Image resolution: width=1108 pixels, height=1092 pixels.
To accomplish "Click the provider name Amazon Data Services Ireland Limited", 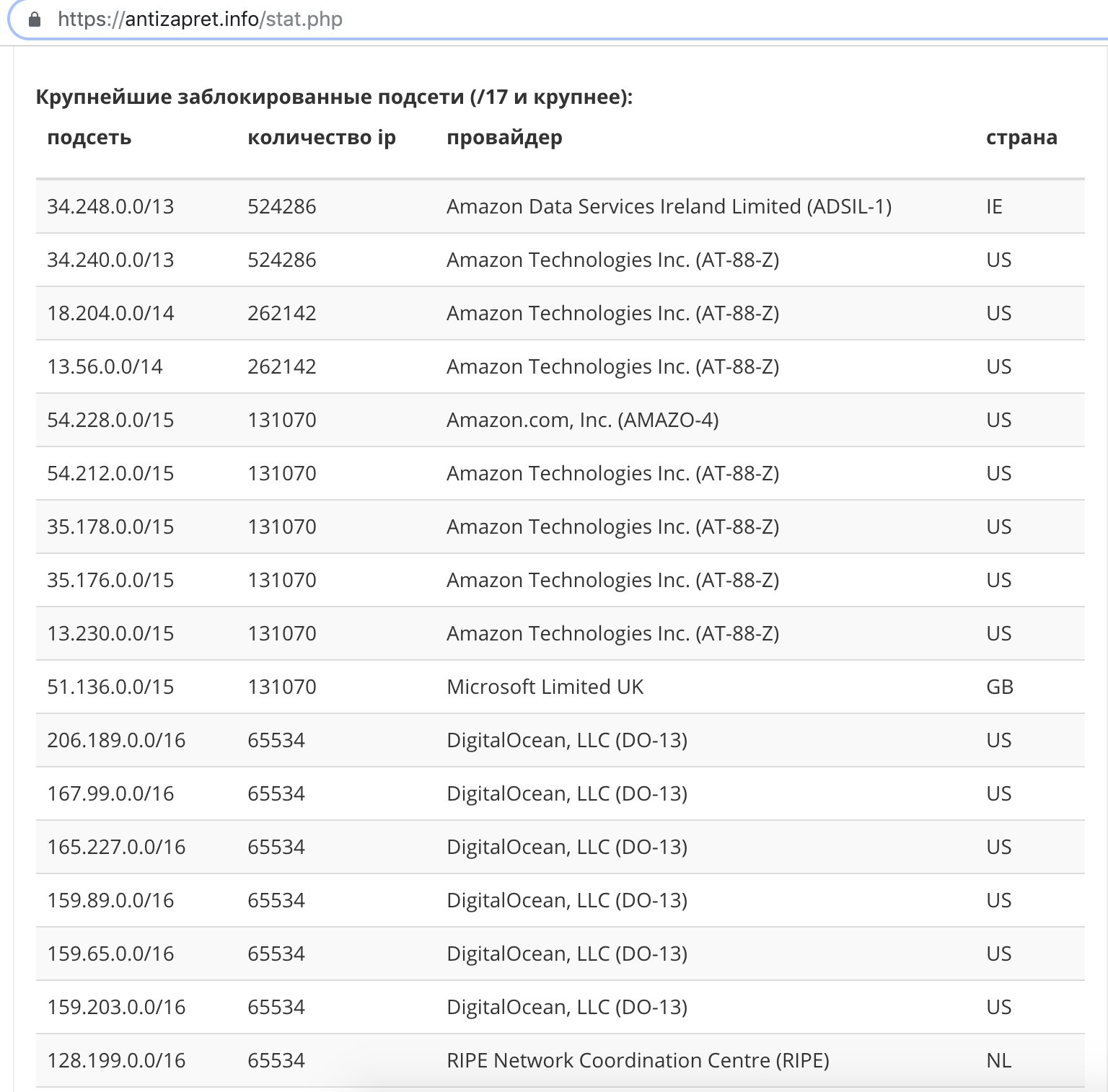I will click(x=669, y=207).
